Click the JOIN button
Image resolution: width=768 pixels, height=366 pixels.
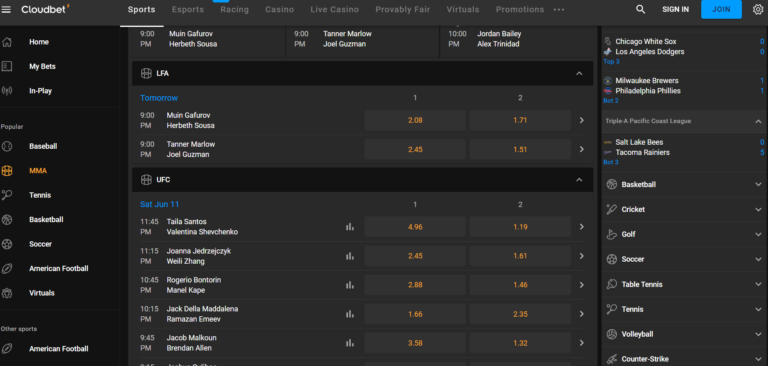click(x=721, y=9)
